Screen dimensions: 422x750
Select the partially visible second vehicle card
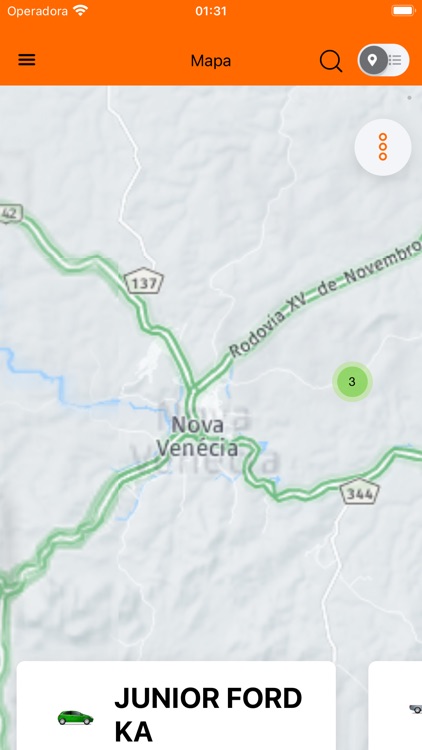(x=395, y=706)
